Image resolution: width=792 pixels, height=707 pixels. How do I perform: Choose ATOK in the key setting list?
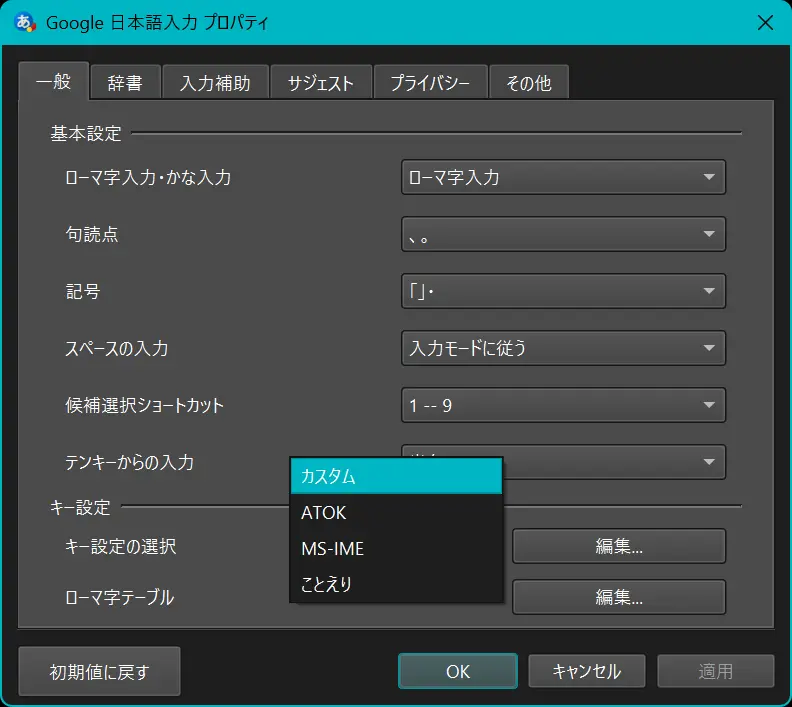pyautogui.click(x=397, y=513)
